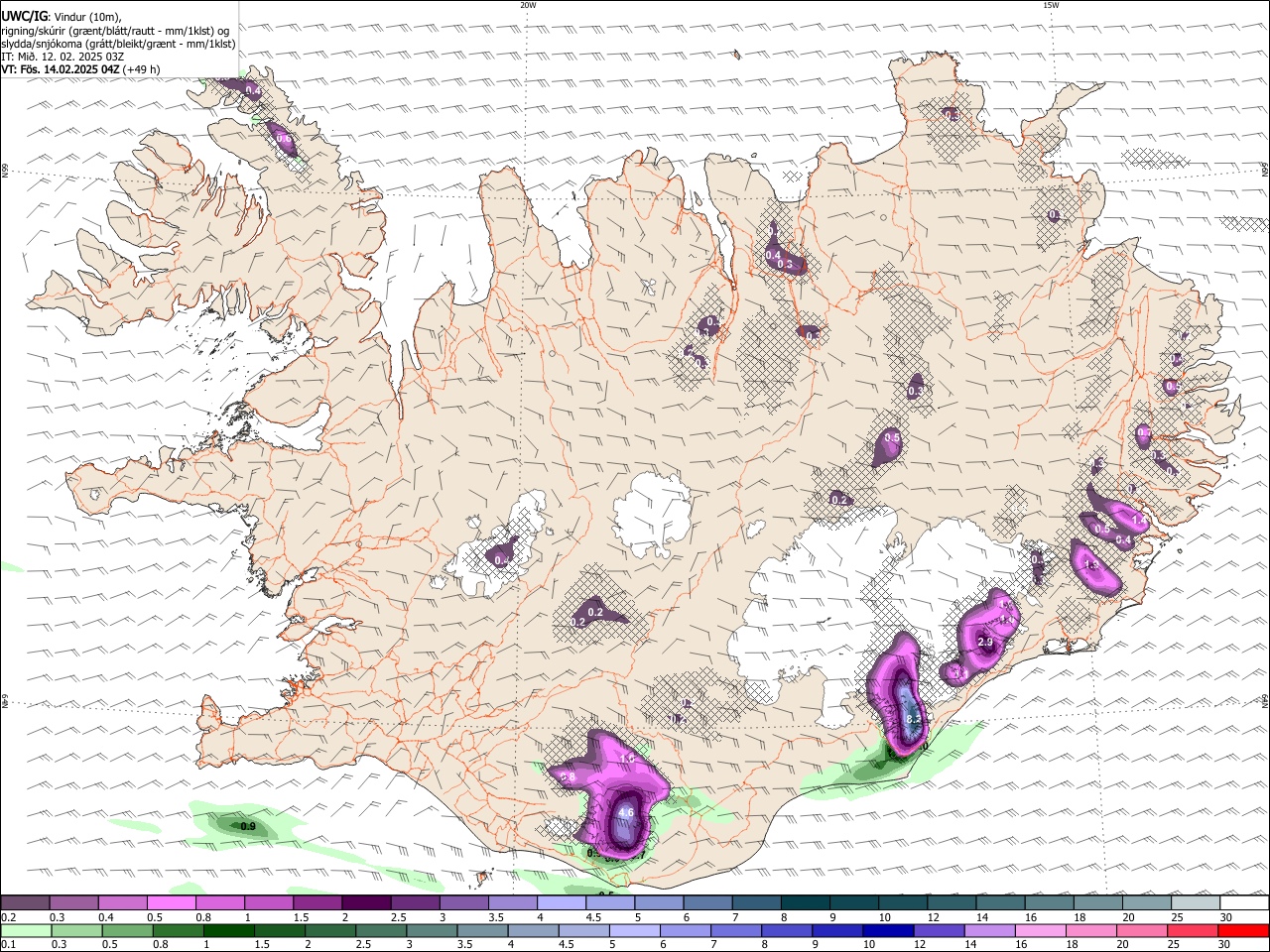Pick the 0.2 mm dull purple snow swatch

tap(25, 902)
